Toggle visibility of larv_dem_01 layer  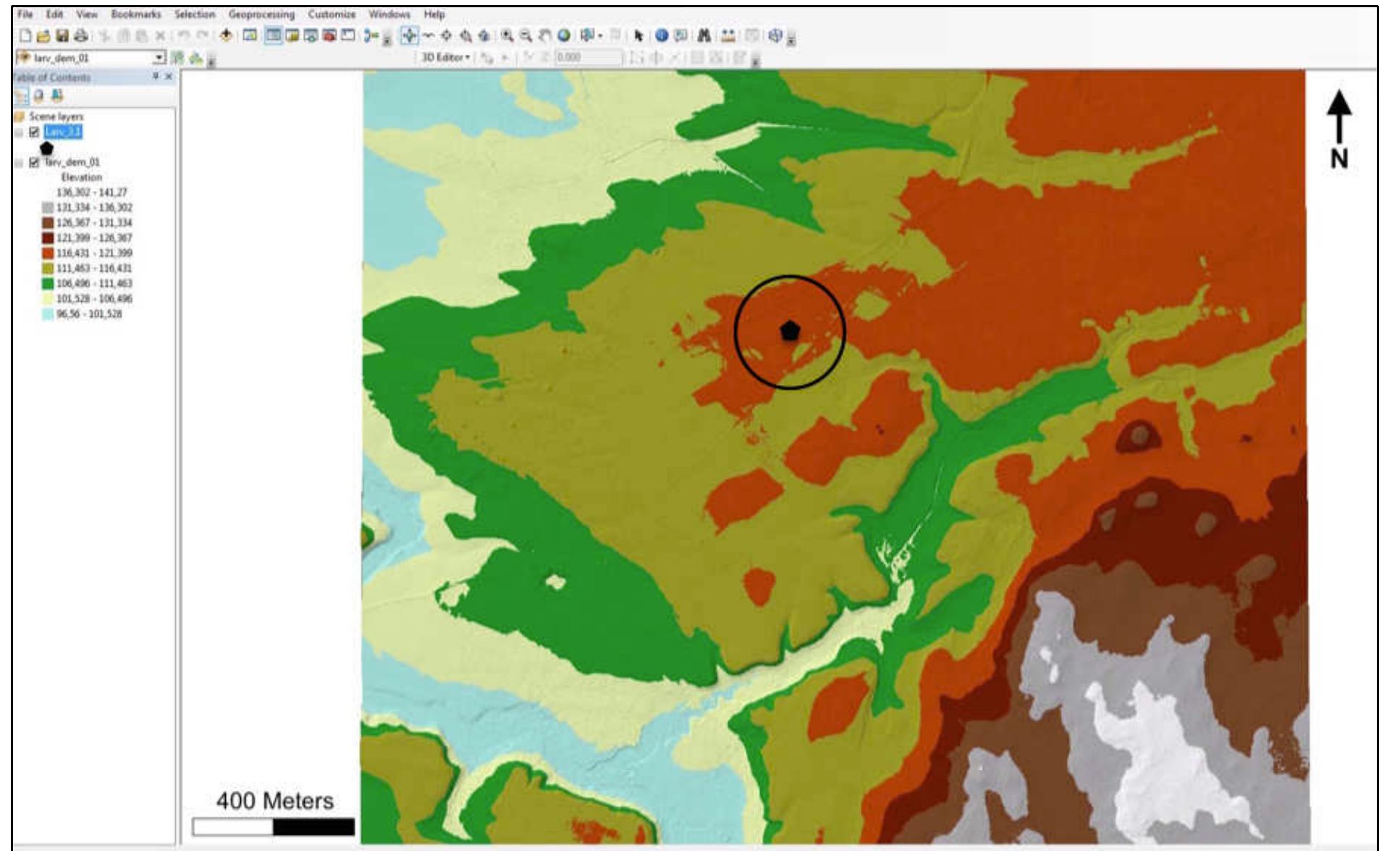(x=34, y=162)
